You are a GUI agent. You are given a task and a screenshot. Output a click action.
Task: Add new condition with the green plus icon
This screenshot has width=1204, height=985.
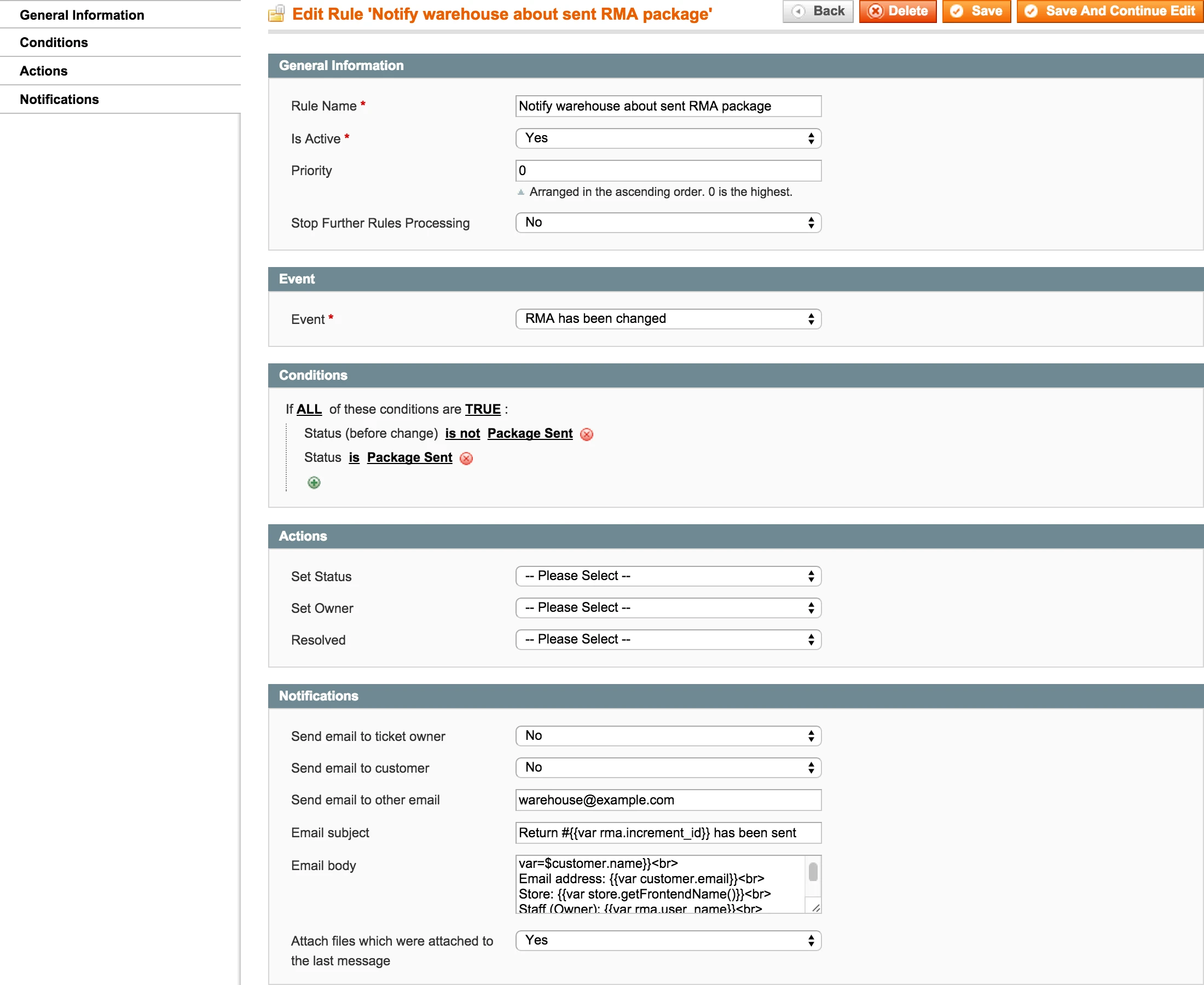[x=314, y=482]
